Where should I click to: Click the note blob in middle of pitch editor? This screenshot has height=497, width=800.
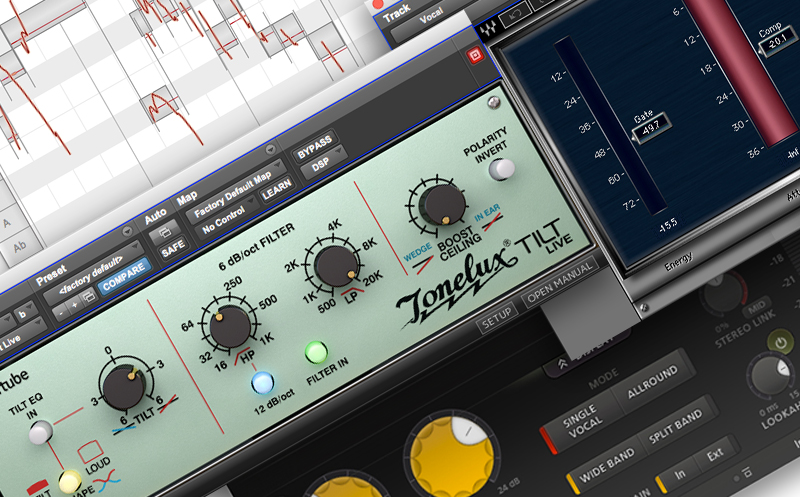(x=159, y=103)
